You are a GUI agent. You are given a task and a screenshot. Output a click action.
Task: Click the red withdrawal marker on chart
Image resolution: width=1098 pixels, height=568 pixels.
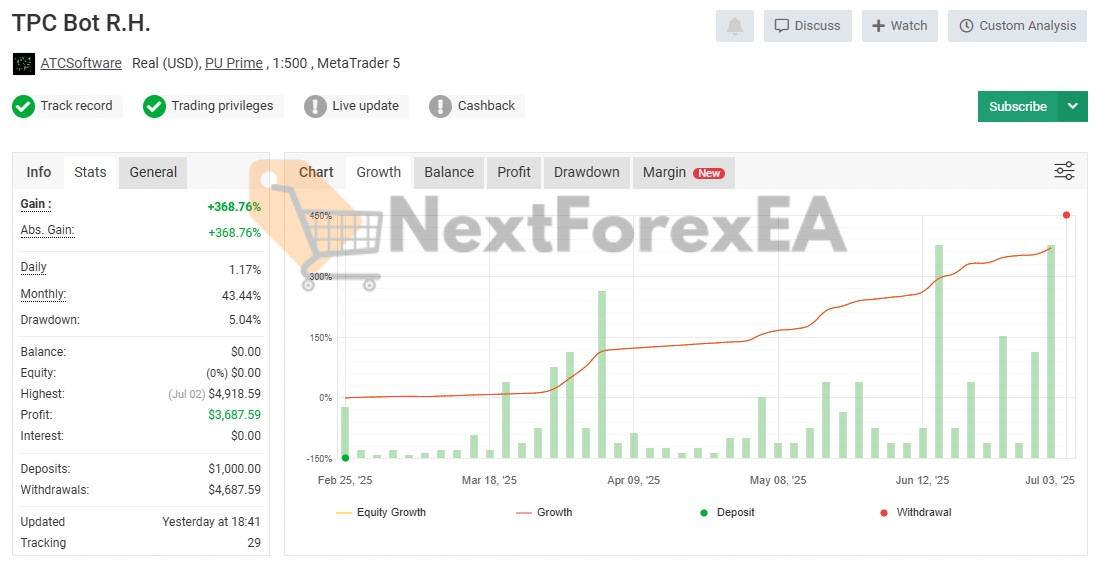[x=1066, y=215]
